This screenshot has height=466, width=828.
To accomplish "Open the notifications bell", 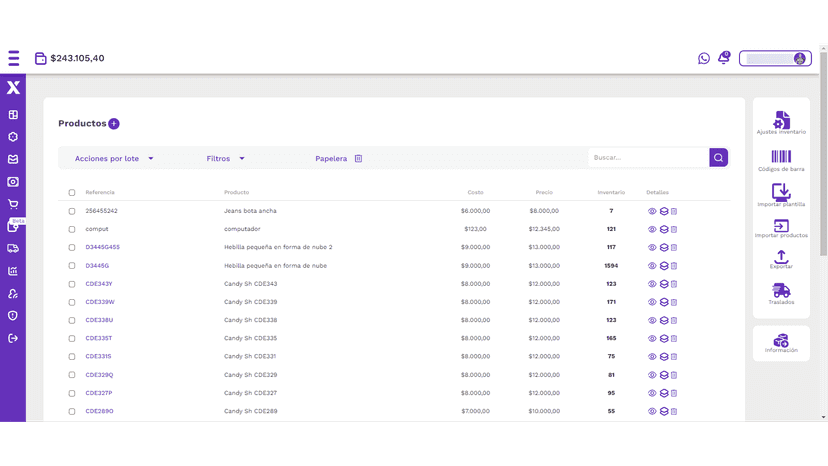I will [x=724, y=58].
